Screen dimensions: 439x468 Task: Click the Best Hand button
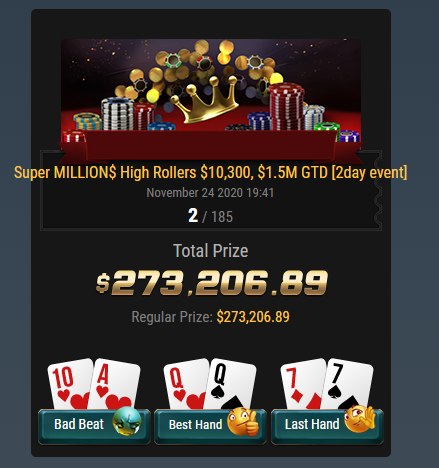coord(210,426)
